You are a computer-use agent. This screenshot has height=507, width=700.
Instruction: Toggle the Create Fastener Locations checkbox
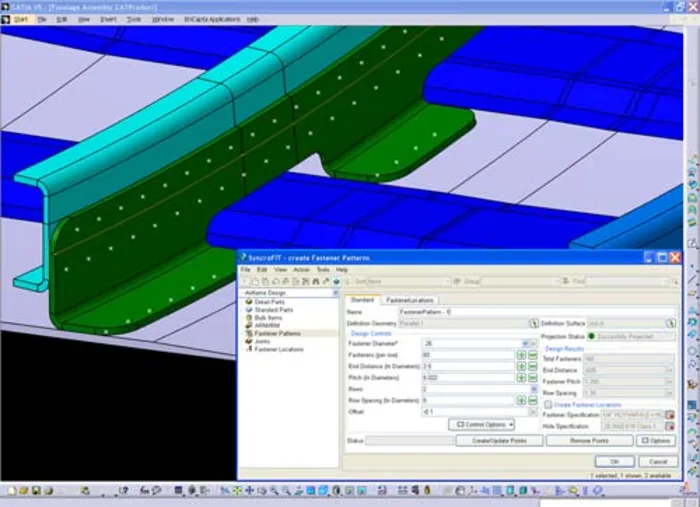549,404
